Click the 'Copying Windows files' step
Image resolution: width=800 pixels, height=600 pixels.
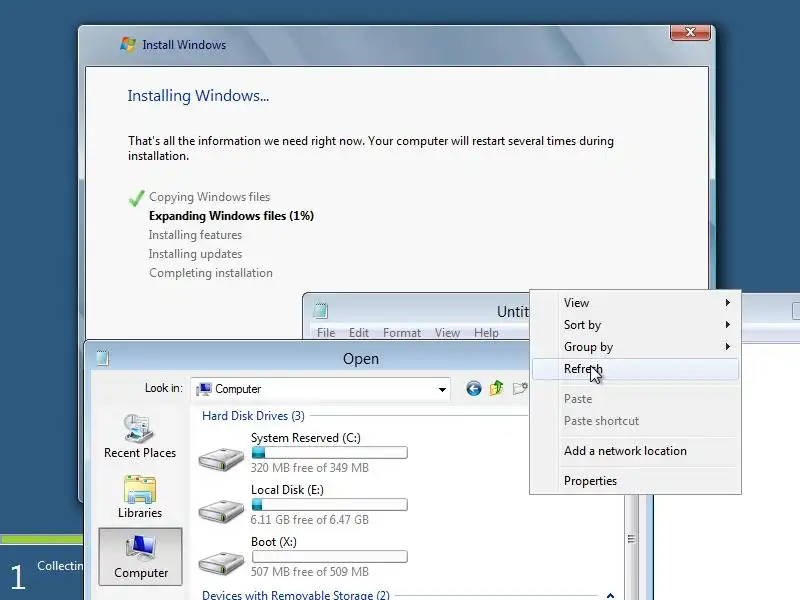point(209,197)
